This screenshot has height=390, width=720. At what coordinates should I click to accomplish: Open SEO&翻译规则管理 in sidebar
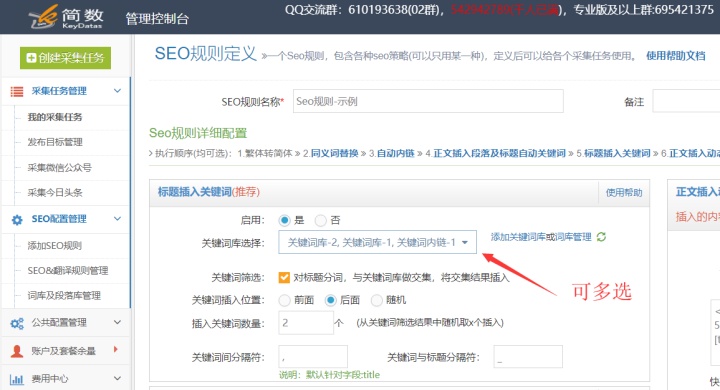point(68,271)
